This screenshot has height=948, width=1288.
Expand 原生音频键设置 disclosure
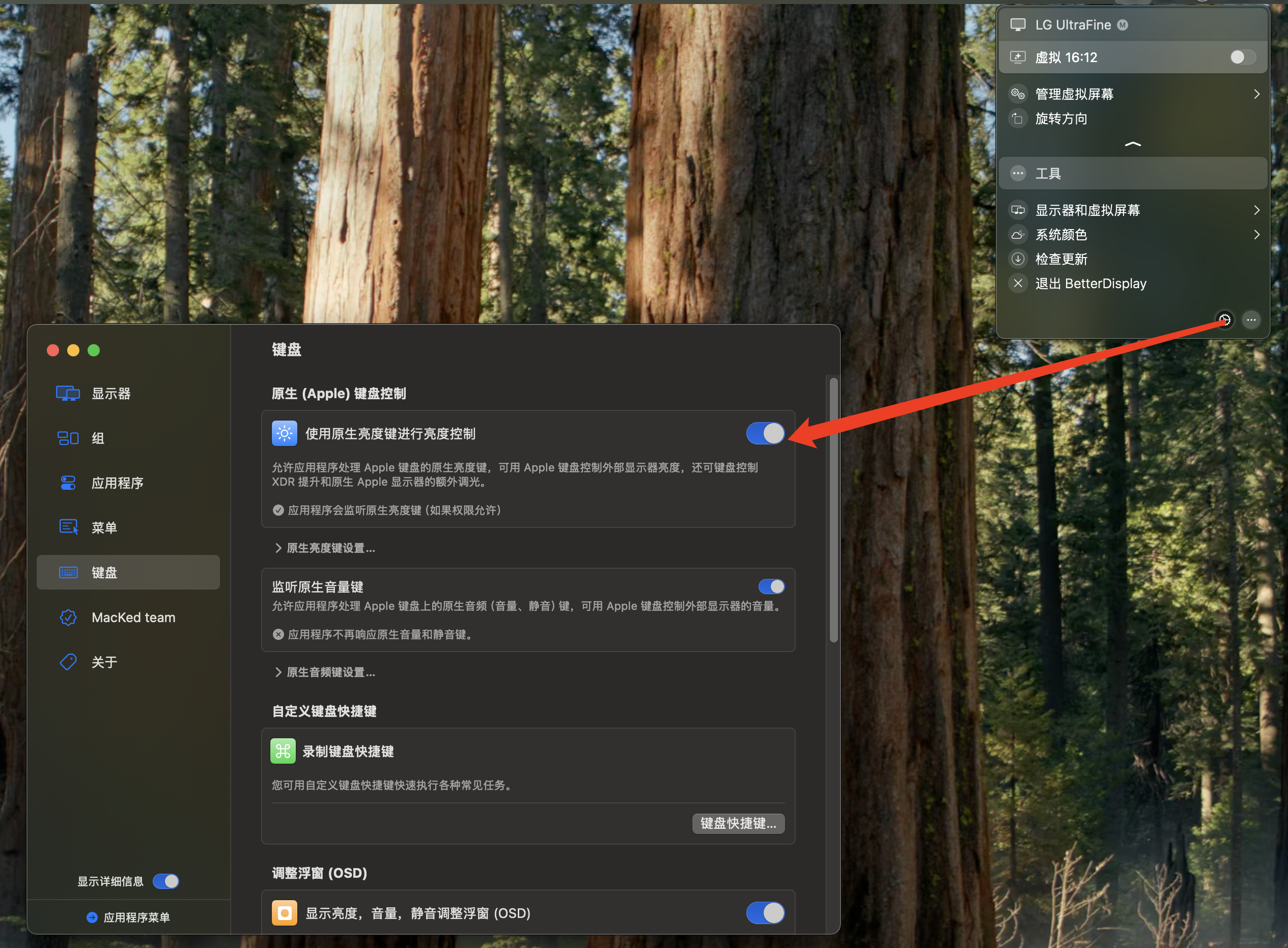pyautogui.click(x=325, y=672)
